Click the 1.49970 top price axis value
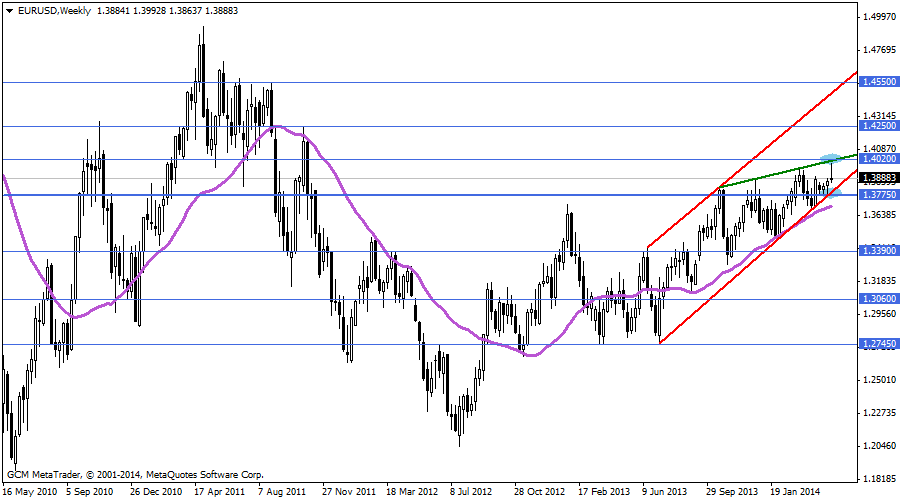Image resolution: width=900 pixels, height=500 pixels. (x=878, y=17)
